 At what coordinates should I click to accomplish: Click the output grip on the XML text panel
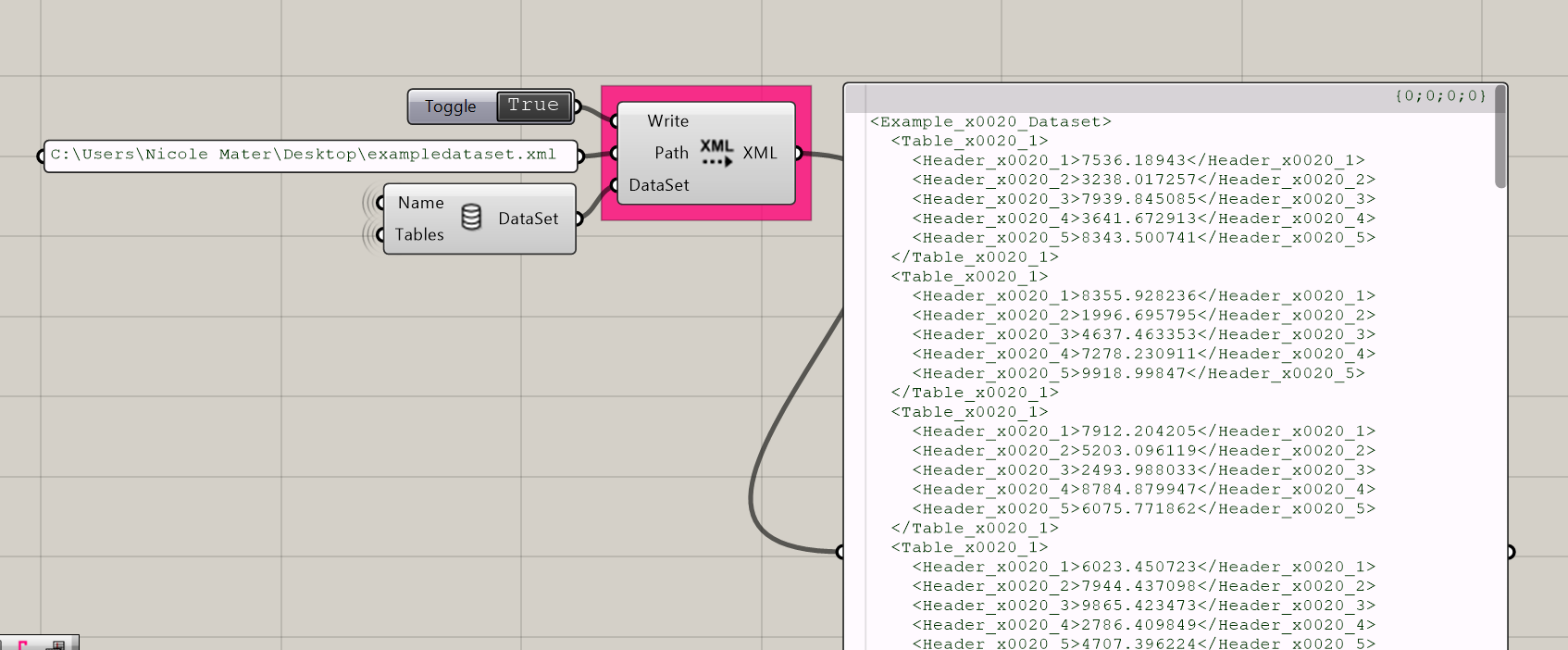pyautogui.click(x=1510, y=552)
